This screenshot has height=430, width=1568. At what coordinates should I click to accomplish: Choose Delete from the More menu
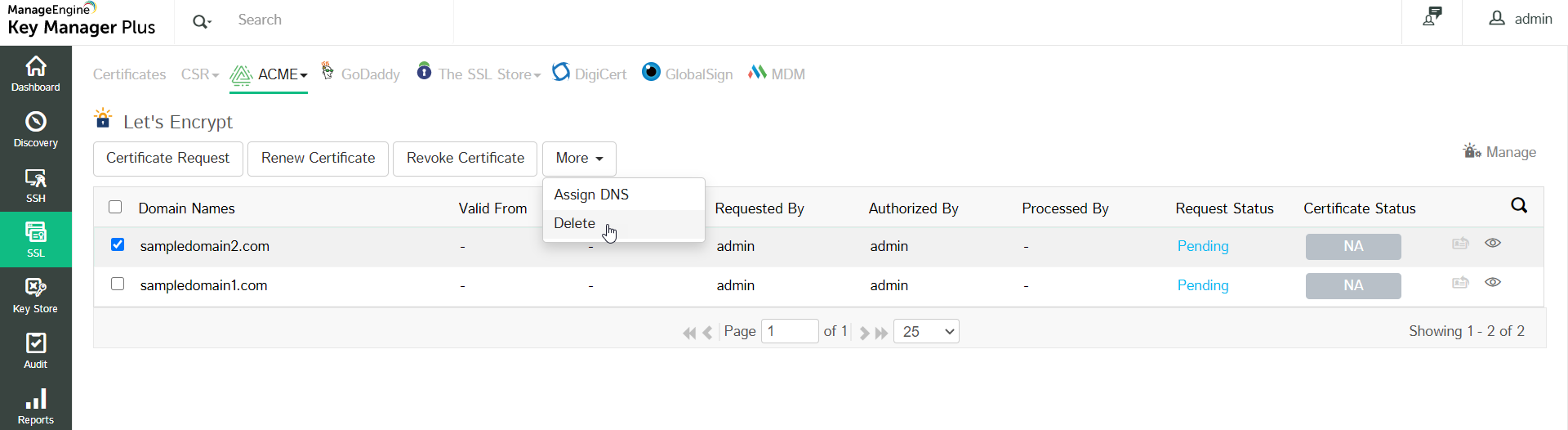point(575,224)
